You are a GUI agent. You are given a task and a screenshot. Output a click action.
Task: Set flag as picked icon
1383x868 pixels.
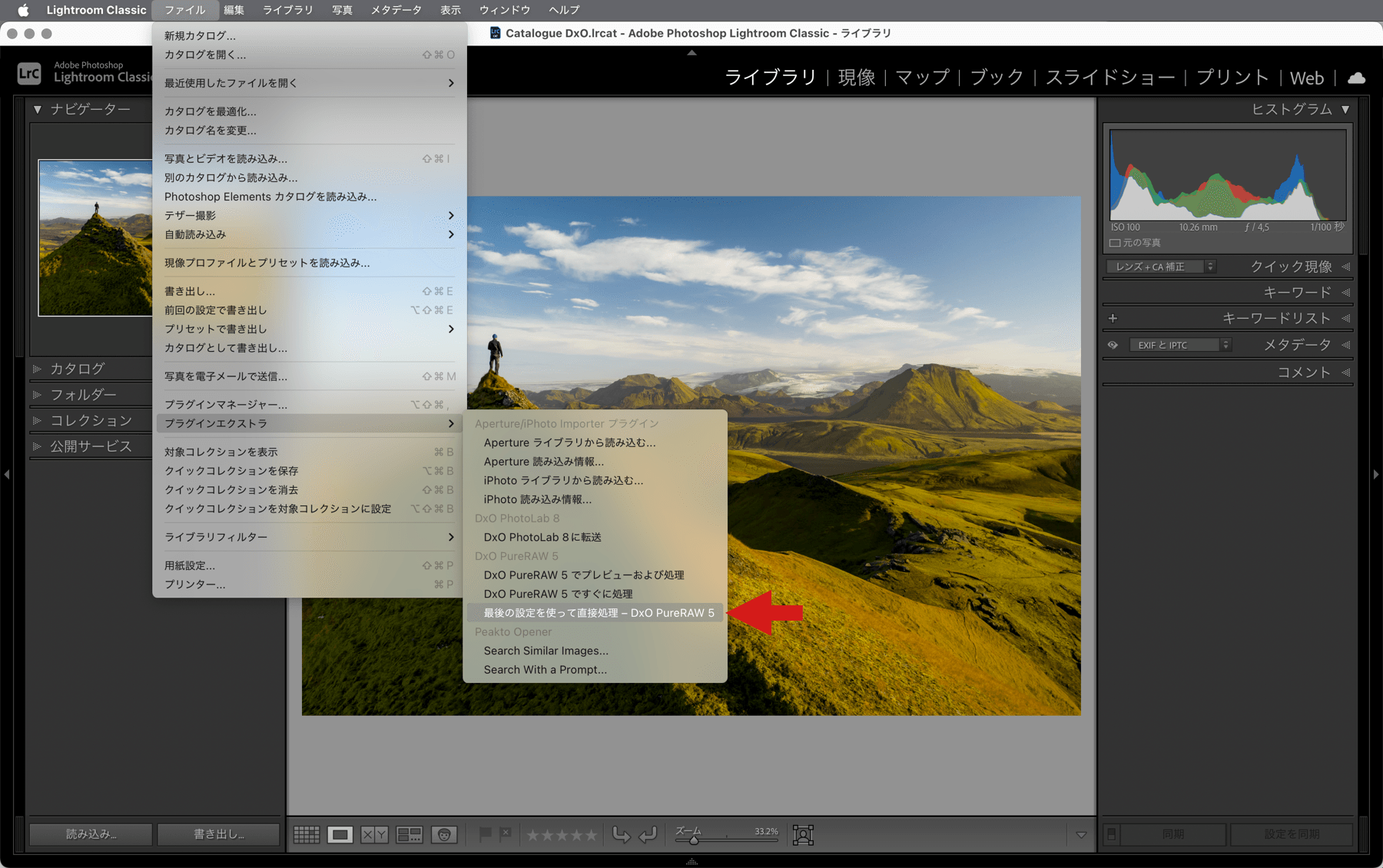[485, 834]
